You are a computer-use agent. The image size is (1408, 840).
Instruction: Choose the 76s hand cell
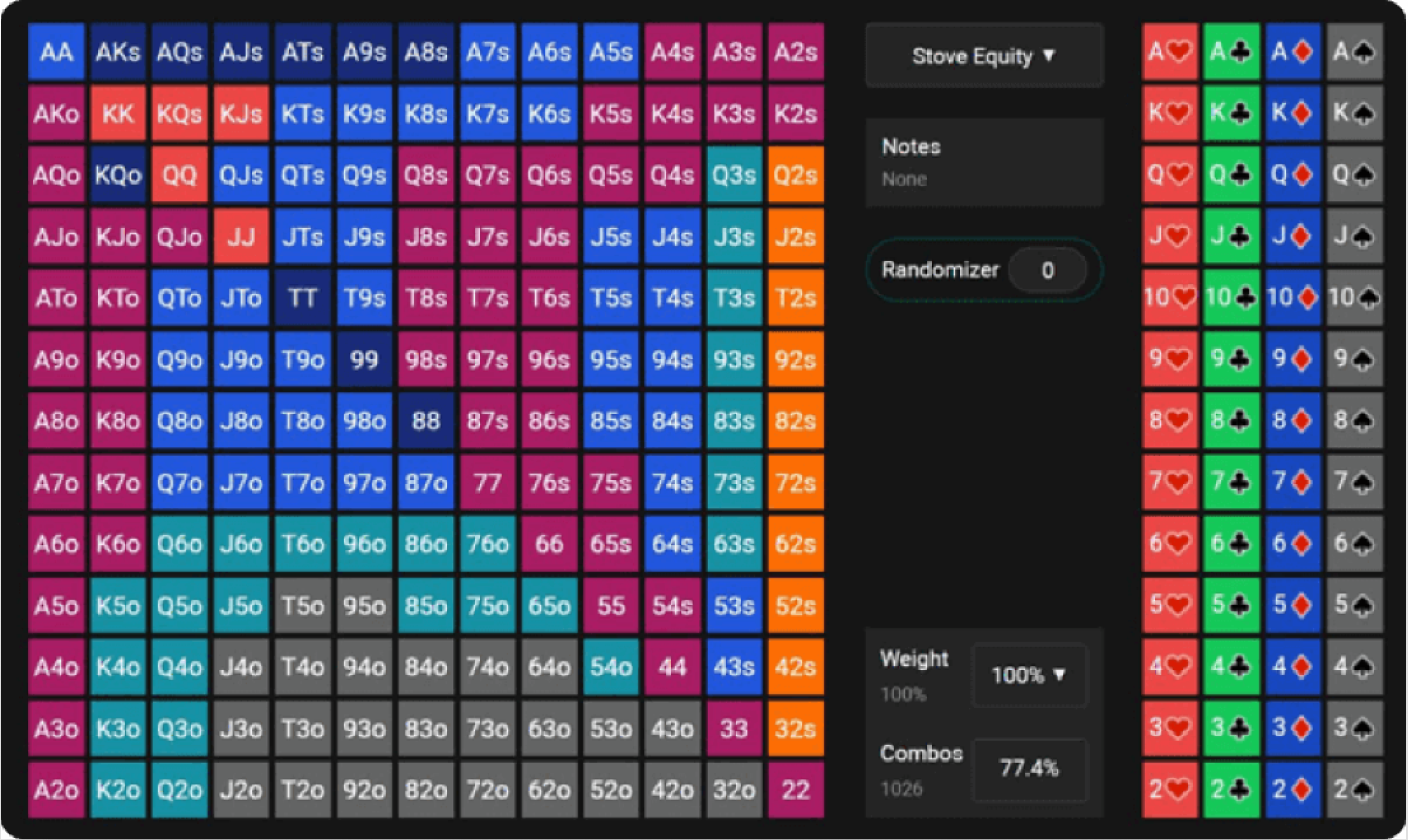(x=550, y=483)
